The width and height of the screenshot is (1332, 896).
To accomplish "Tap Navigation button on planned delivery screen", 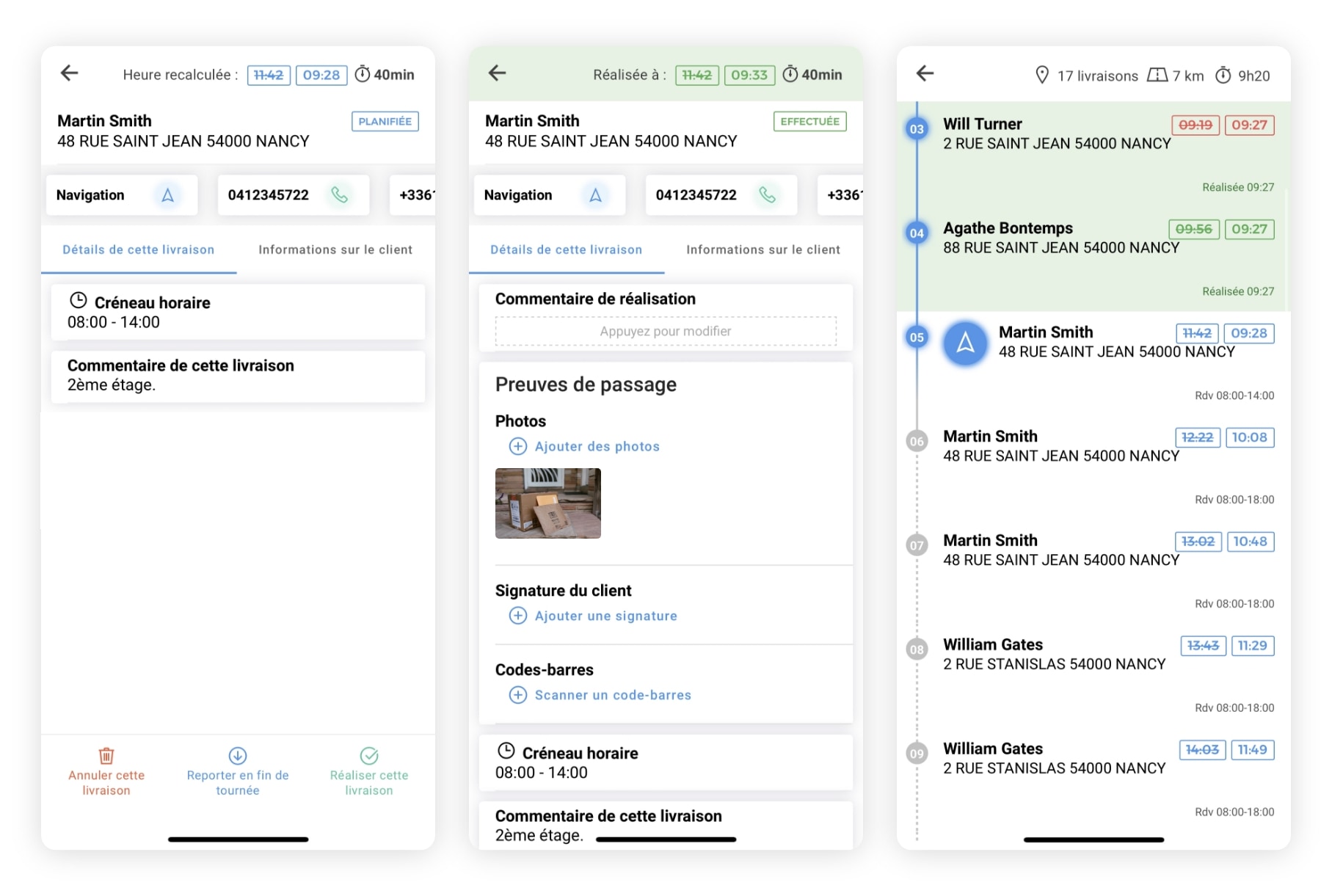I will [x=121, y=195].
